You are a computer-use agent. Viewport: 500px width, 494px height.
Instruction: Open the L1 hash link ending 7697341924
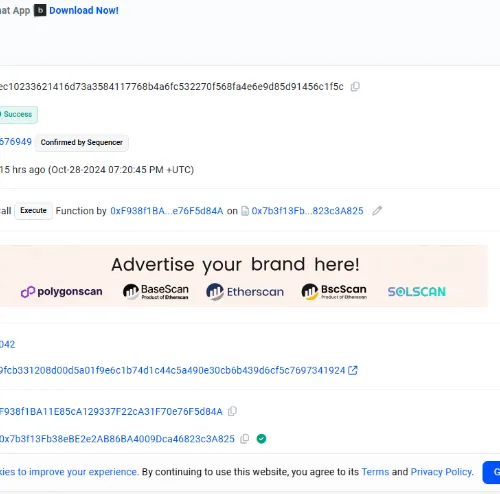[x=172, y=370]
